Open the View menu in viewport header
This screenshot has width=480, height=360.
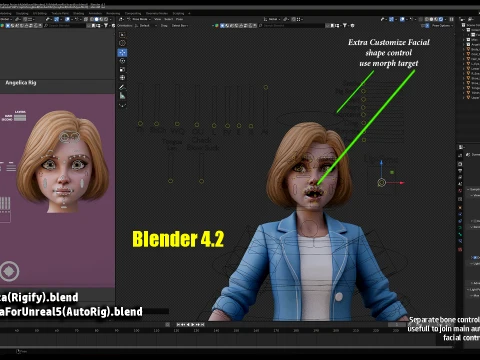tap(157, 19)
